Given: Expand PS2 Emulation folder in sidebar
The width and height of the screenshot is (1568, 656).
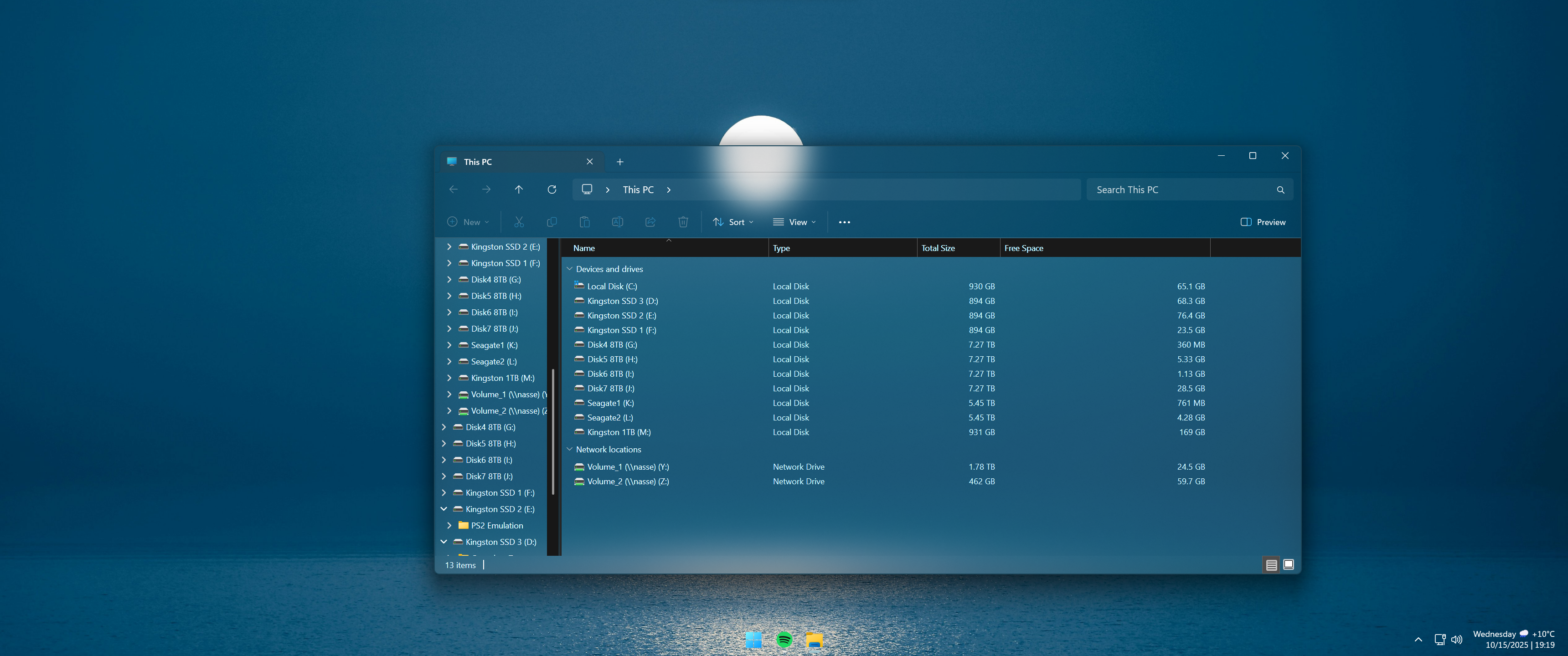Looking at the screenshot, I should [449, 525].
